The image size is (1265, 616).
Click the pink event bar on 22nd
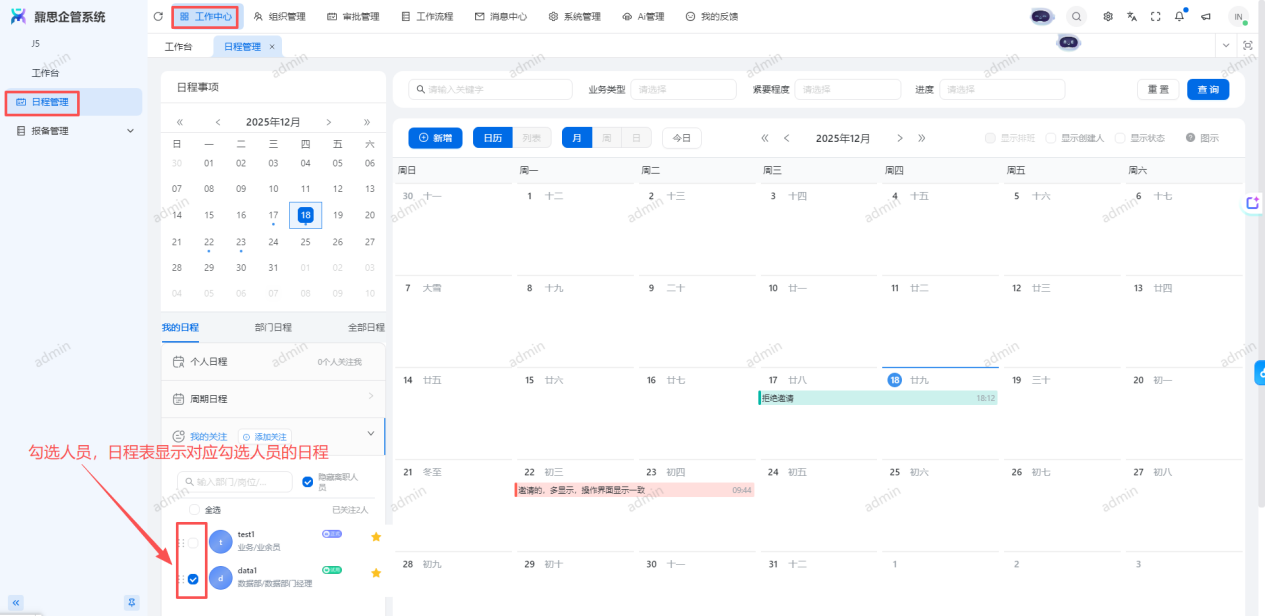(x=634, y=490)
